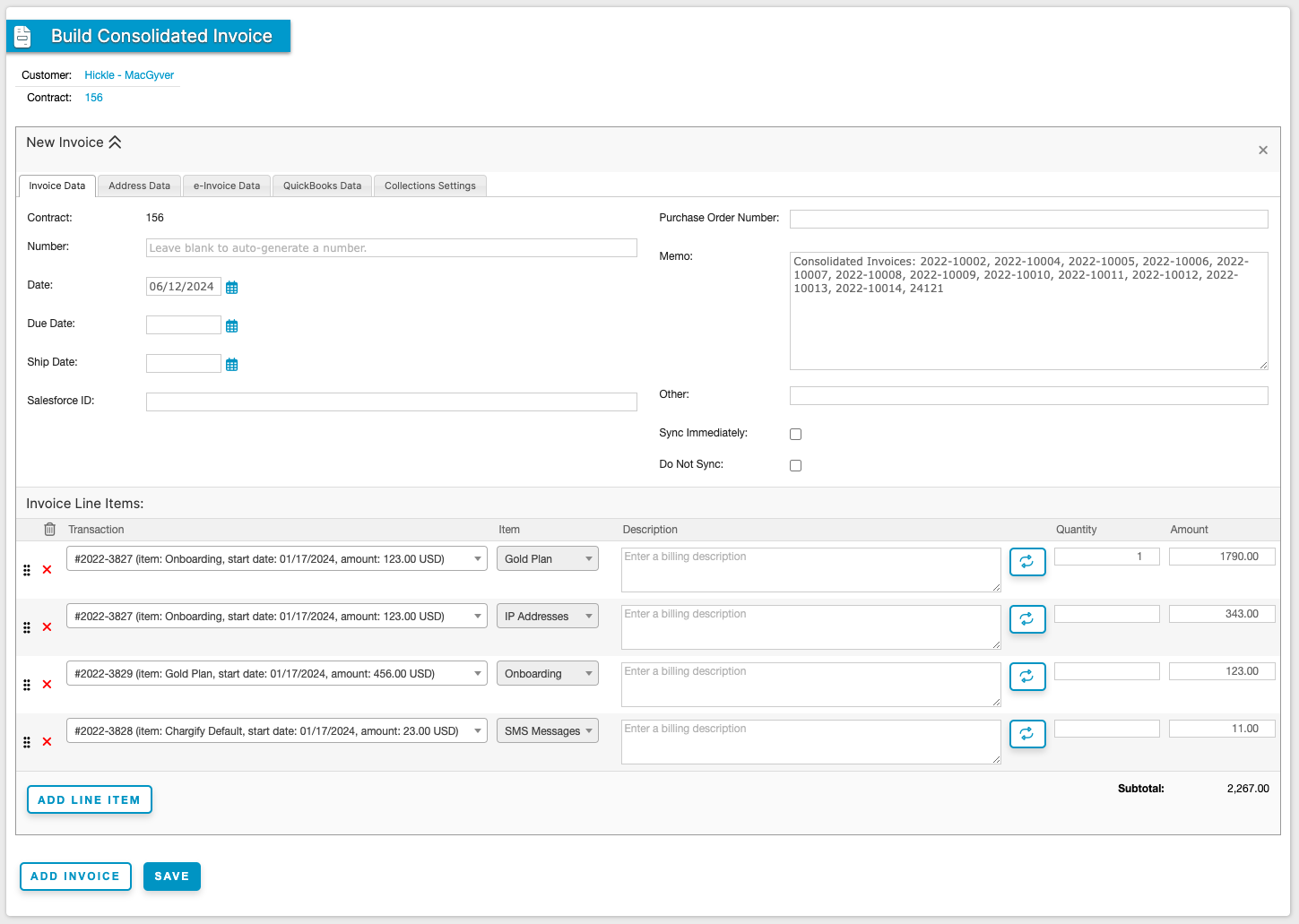
Task: Grab the drag handle of the Gold Plan row
Action: click(27, 570)
